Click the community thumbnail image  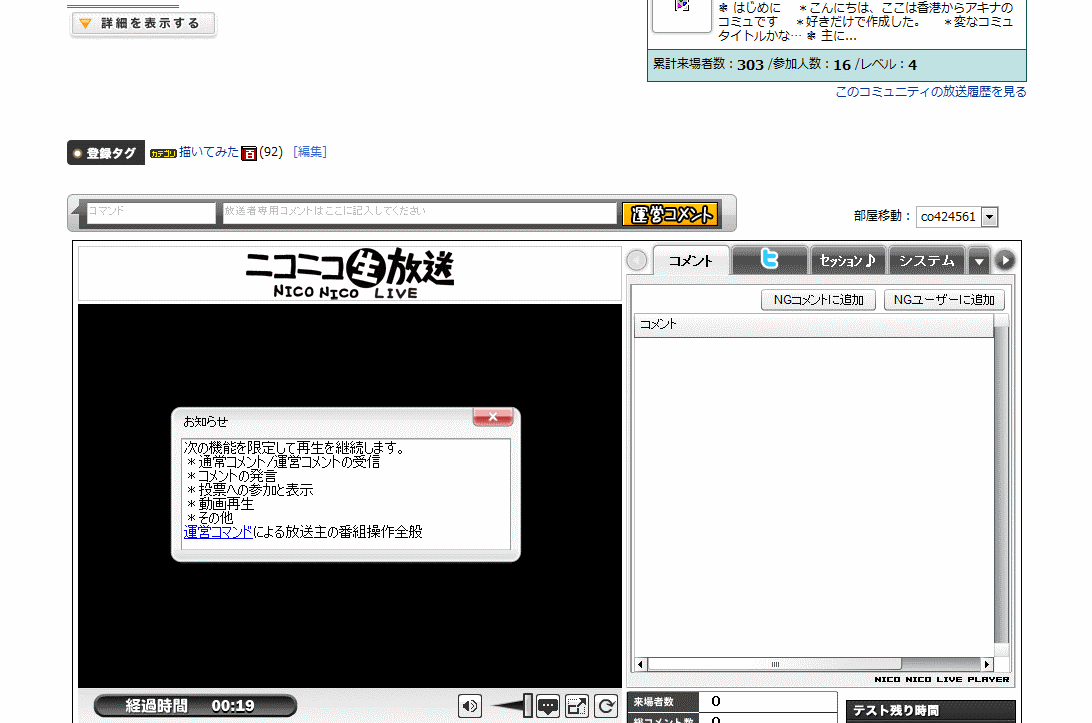pyautogui.click(x=682, y=14)
